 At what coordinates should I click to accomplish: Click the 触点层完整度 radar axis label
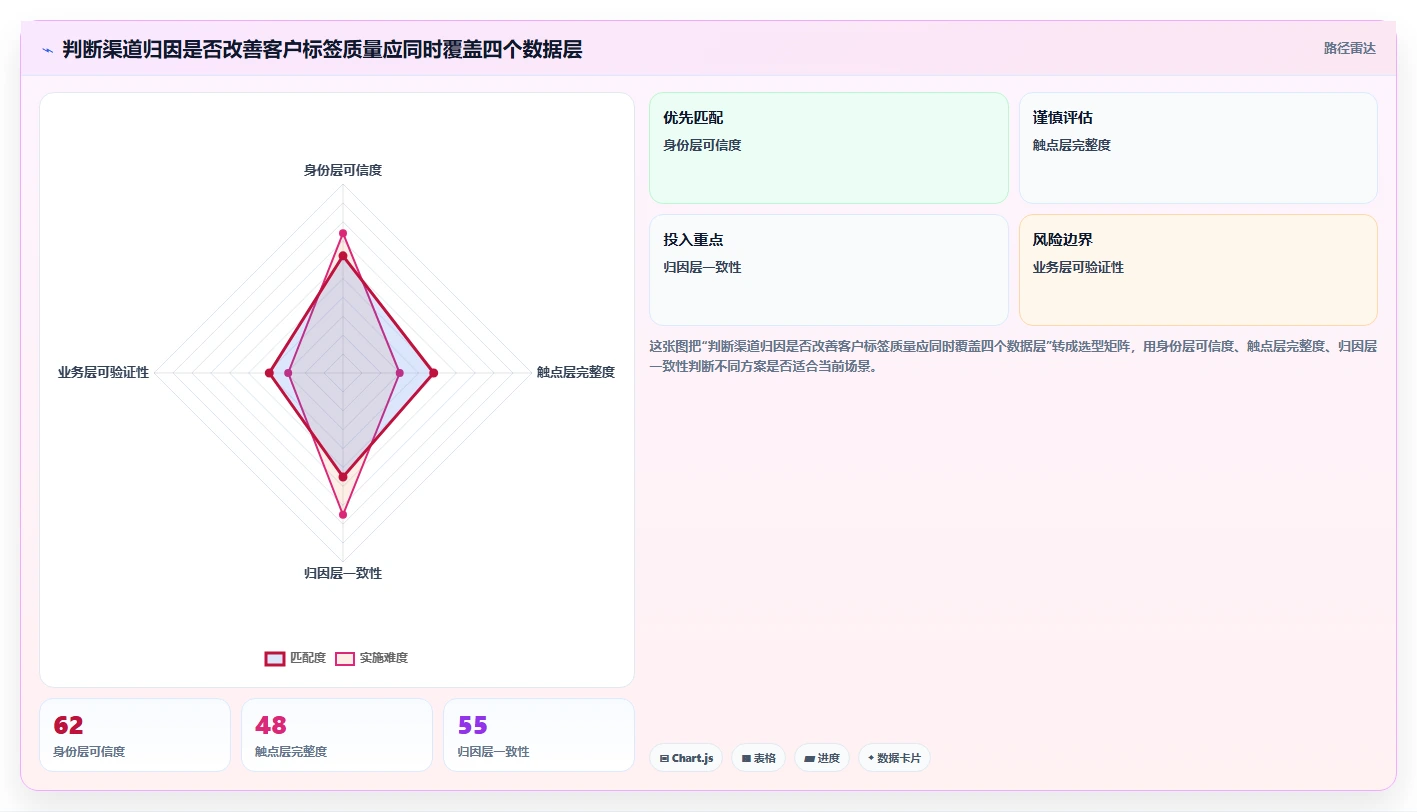pos(576,372)
